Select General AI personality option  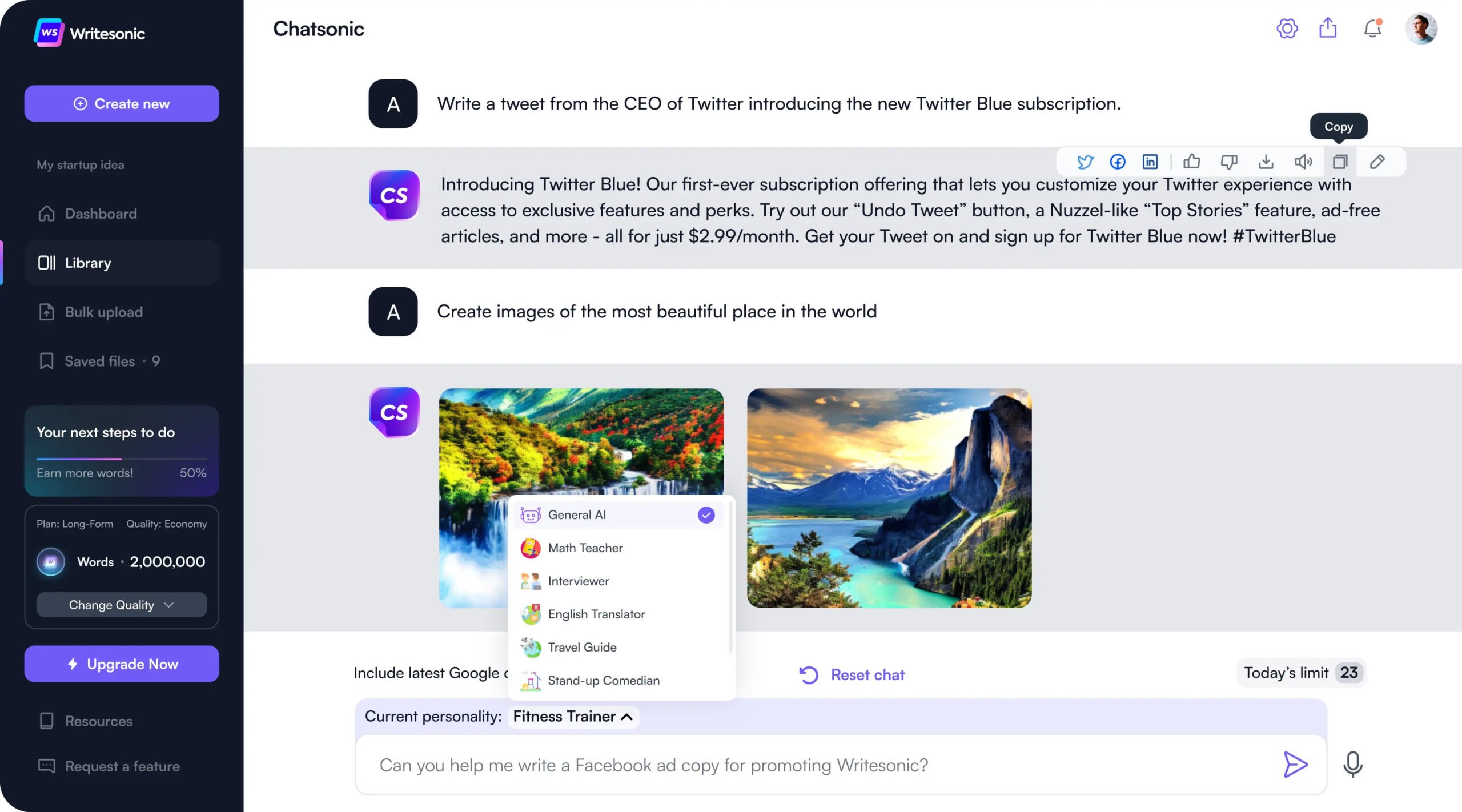[616, 514]
